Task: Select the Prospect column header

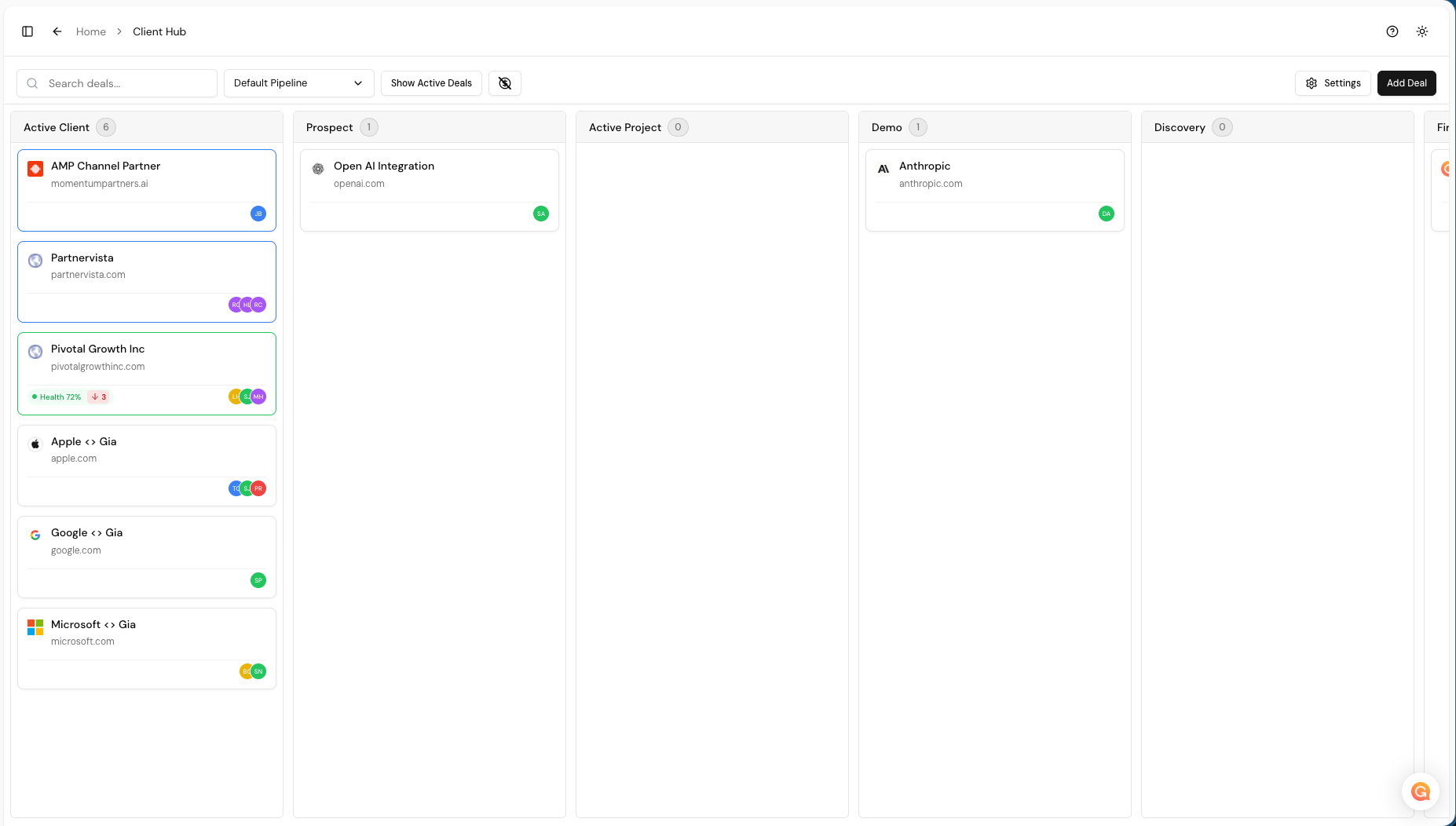Action: [x=329, y=127]
